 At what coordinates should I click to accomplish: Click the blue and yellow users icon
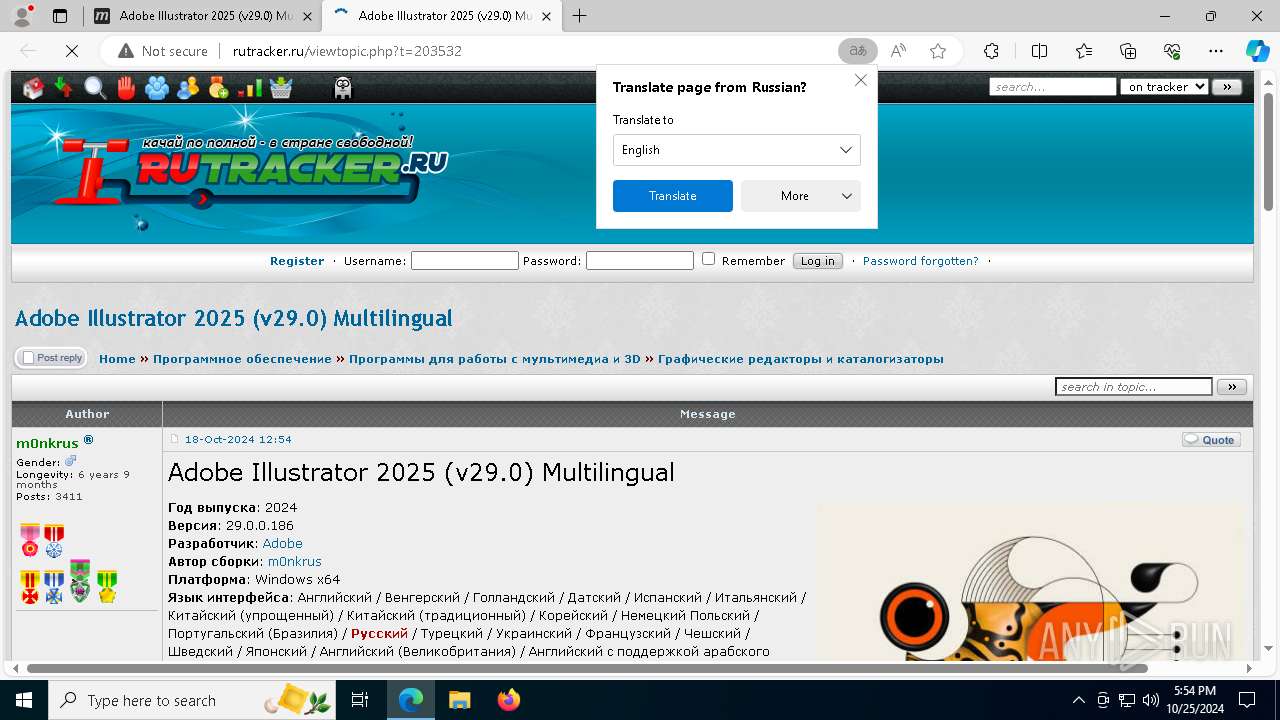[x=188, y=88]
